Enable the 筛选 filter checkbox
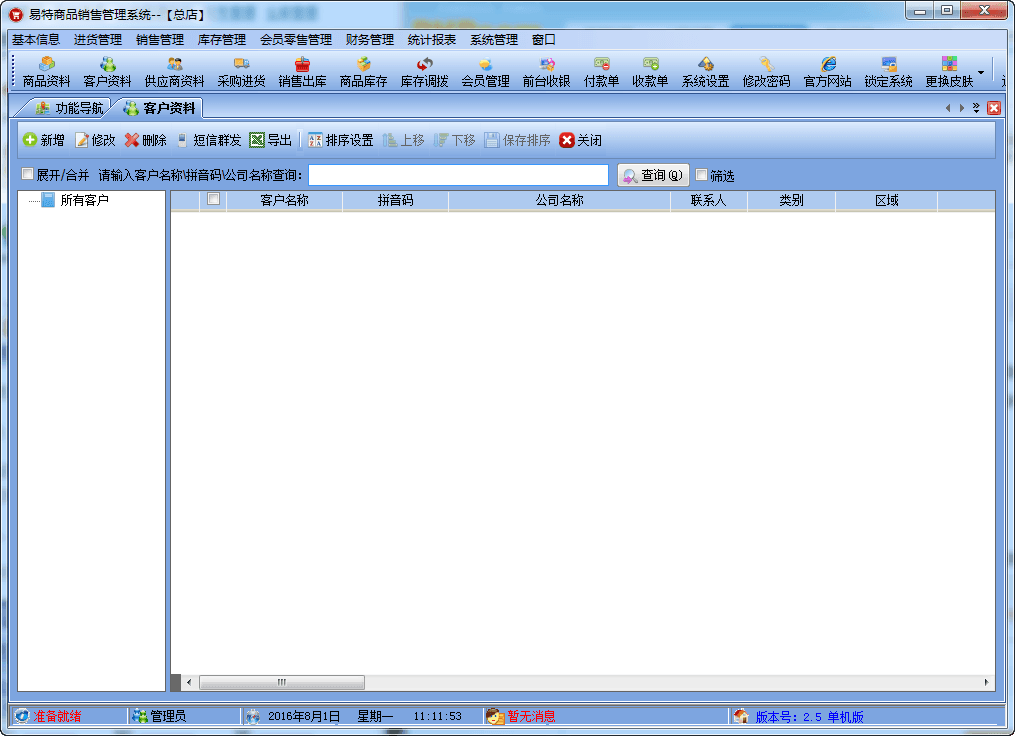Viewport: 1015px width, 736px height. pos(701,175)
